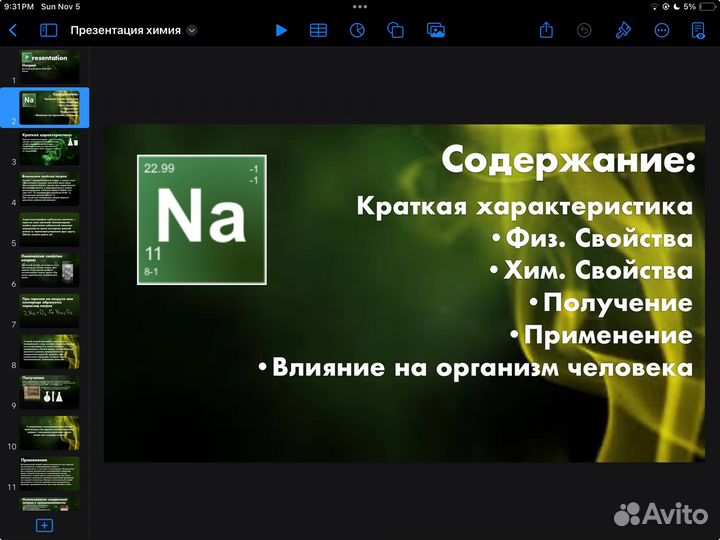Viewport: 720px width, 540px height.
Task: Select slide 8 thumbnail
Action: coord(50,351)
